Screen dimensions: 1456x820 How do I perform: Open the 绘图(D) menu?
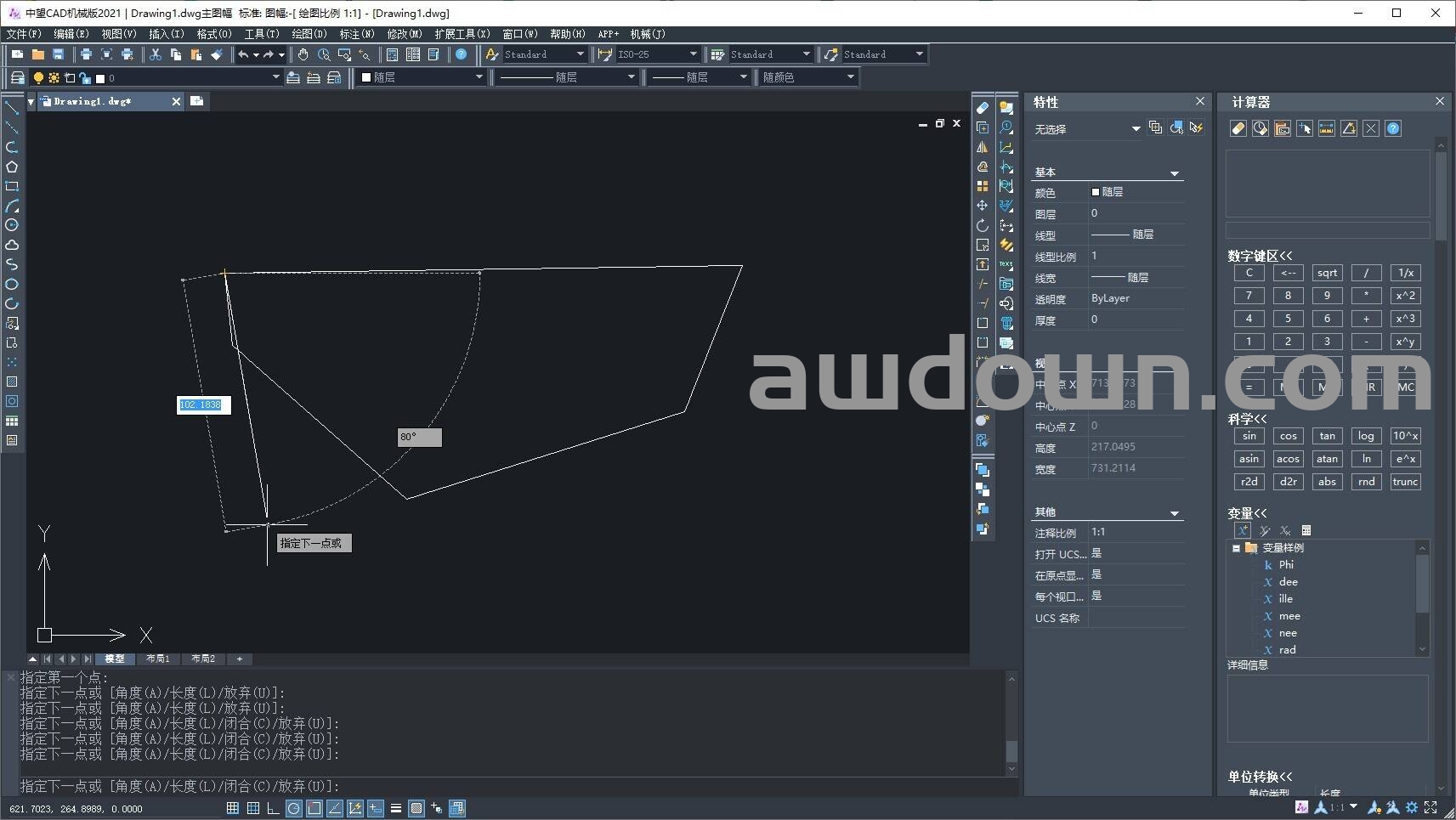309,34
